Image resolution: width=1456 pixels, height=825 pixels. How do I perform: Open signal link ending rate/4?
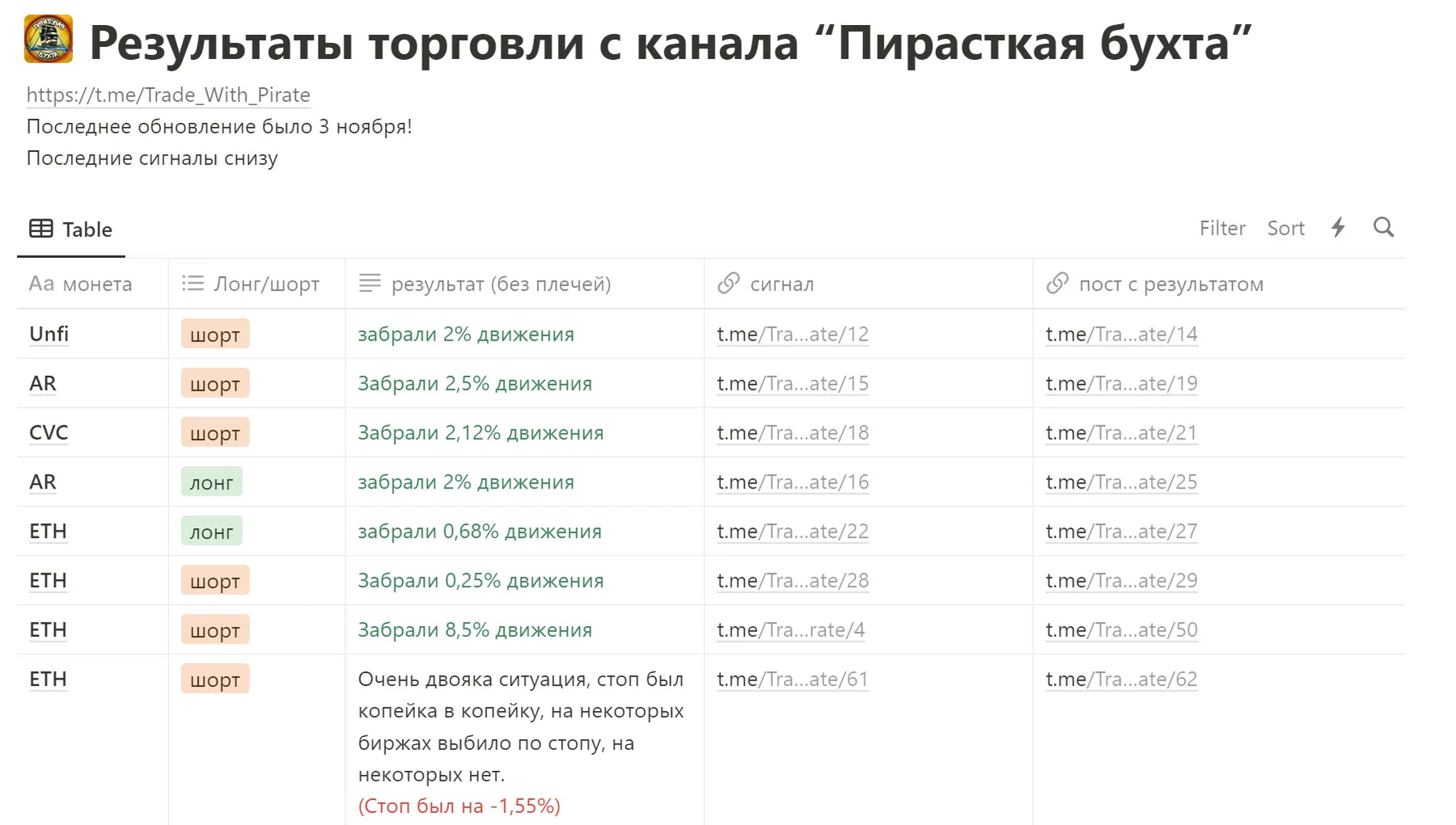[791, 630]
